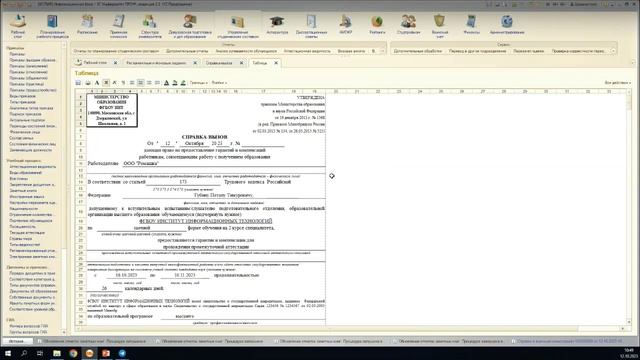Open the Расписание section icon
This screenshot has width=640, height=360.
point(87,24)
